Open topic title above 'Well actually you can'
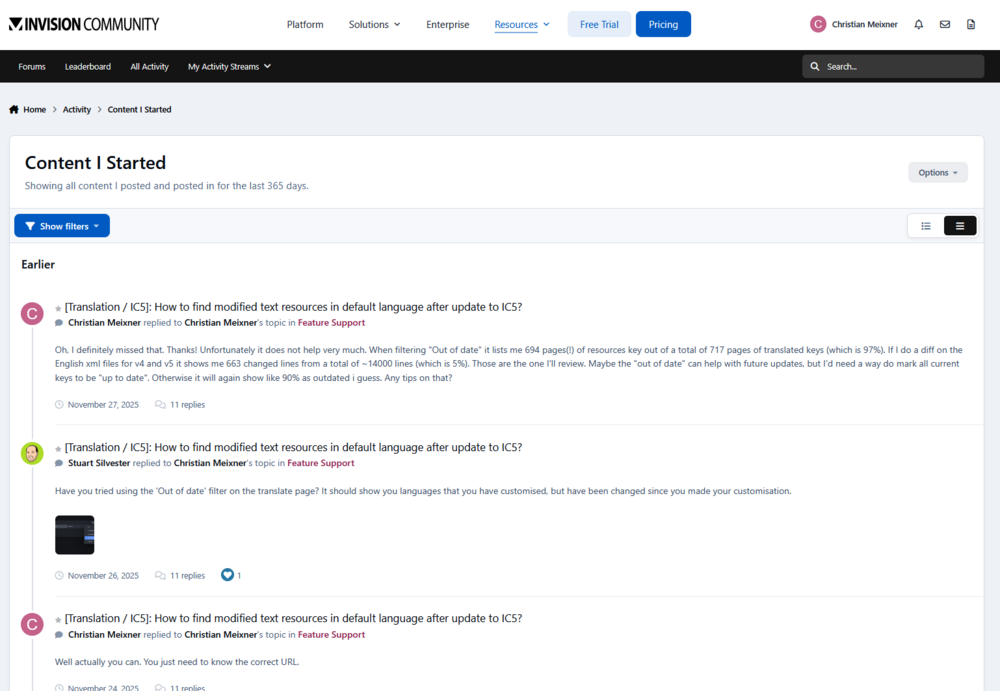This screenshot has width=1000, height=691. (293, 618)
